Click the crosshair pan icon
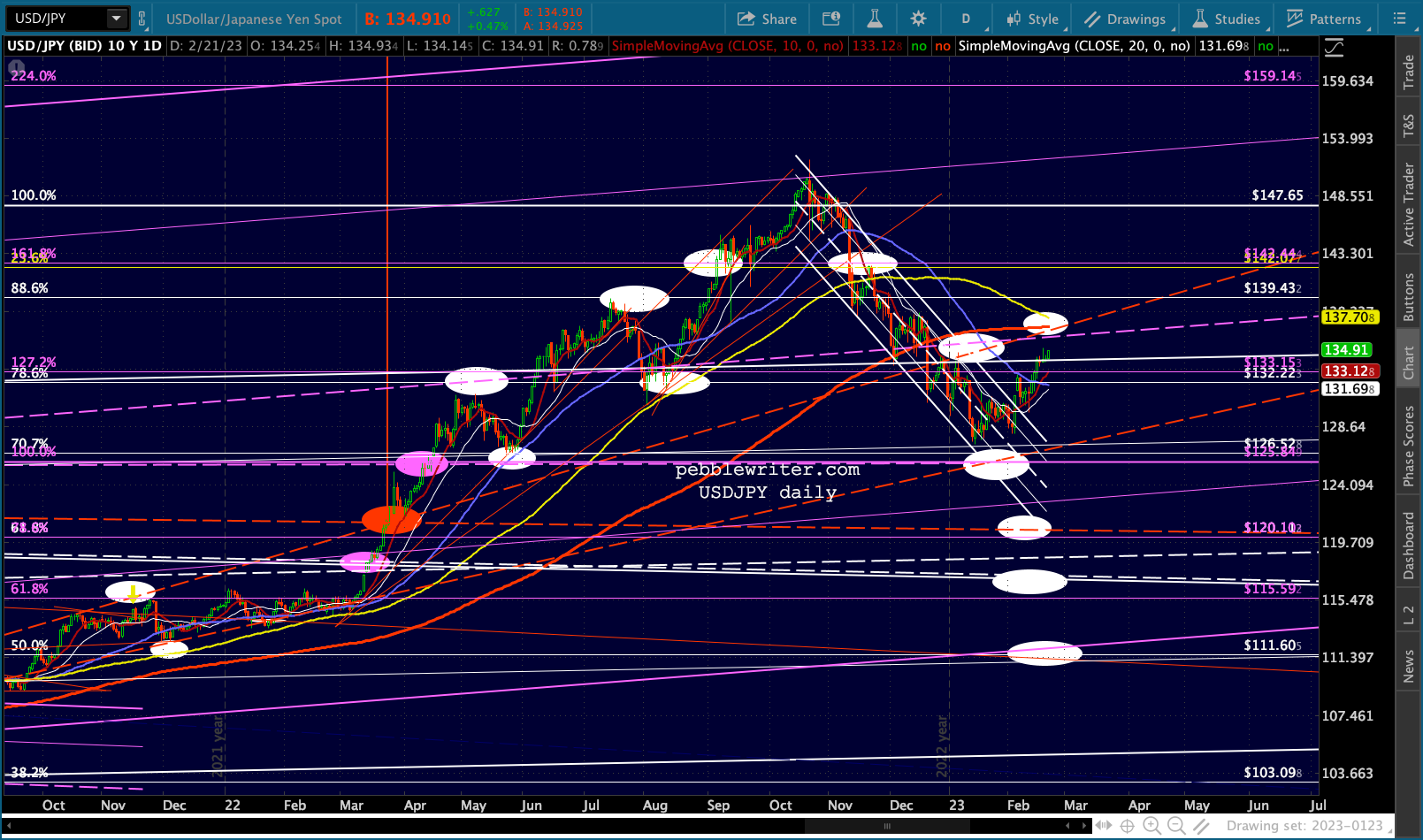 click(x=1128, y=826)
